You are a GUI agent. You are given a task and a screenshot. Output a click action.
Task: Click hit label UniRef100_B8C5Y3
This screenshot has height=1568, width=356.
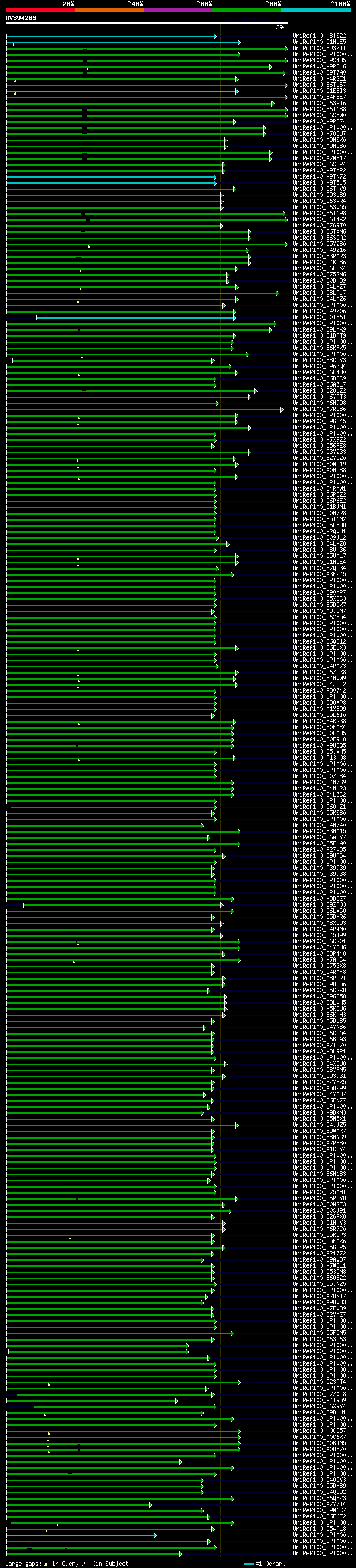click(319, 360)
